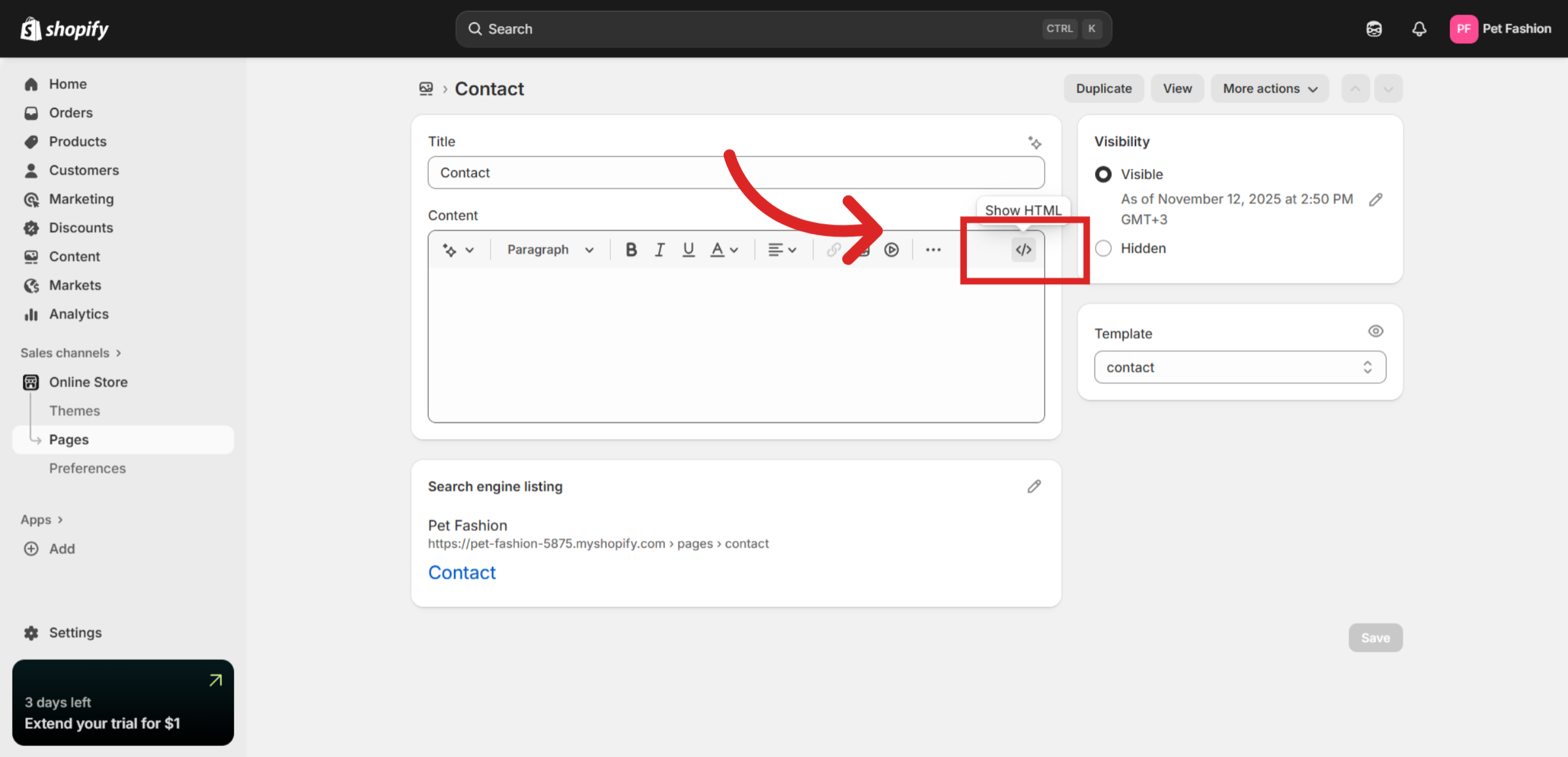Open the More actions menu
Image resolution: width=1568 pixels, height=757 pixels.
coord(1269,88)
